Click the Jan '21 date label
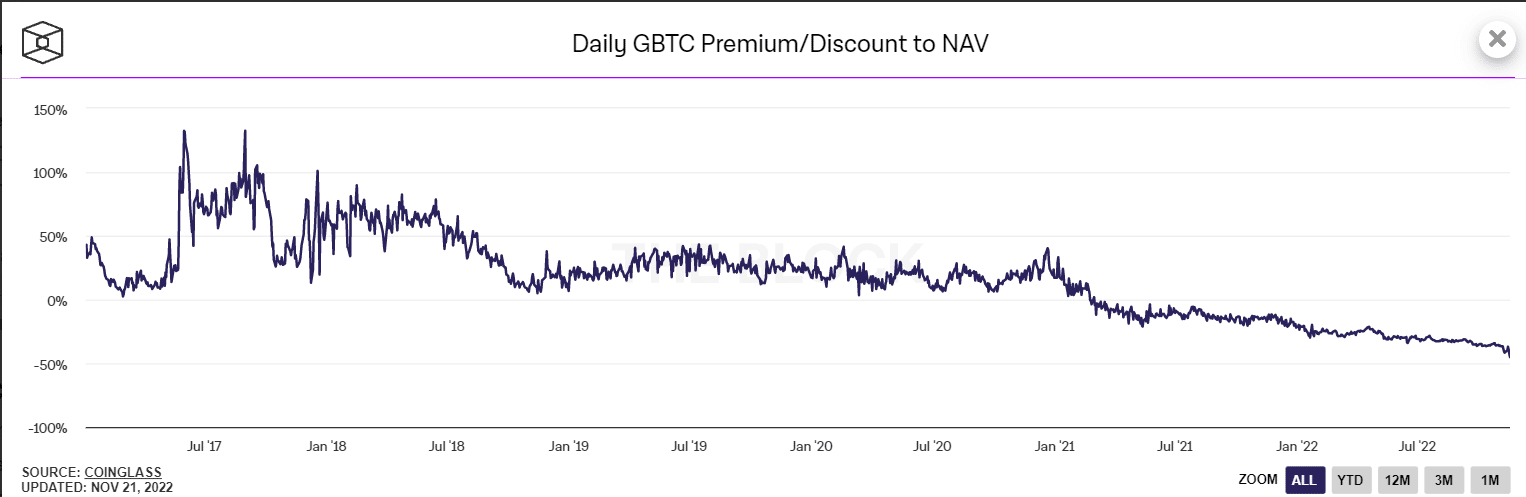The height and width of the screenshot is (497, 1526). (1055, 445)
